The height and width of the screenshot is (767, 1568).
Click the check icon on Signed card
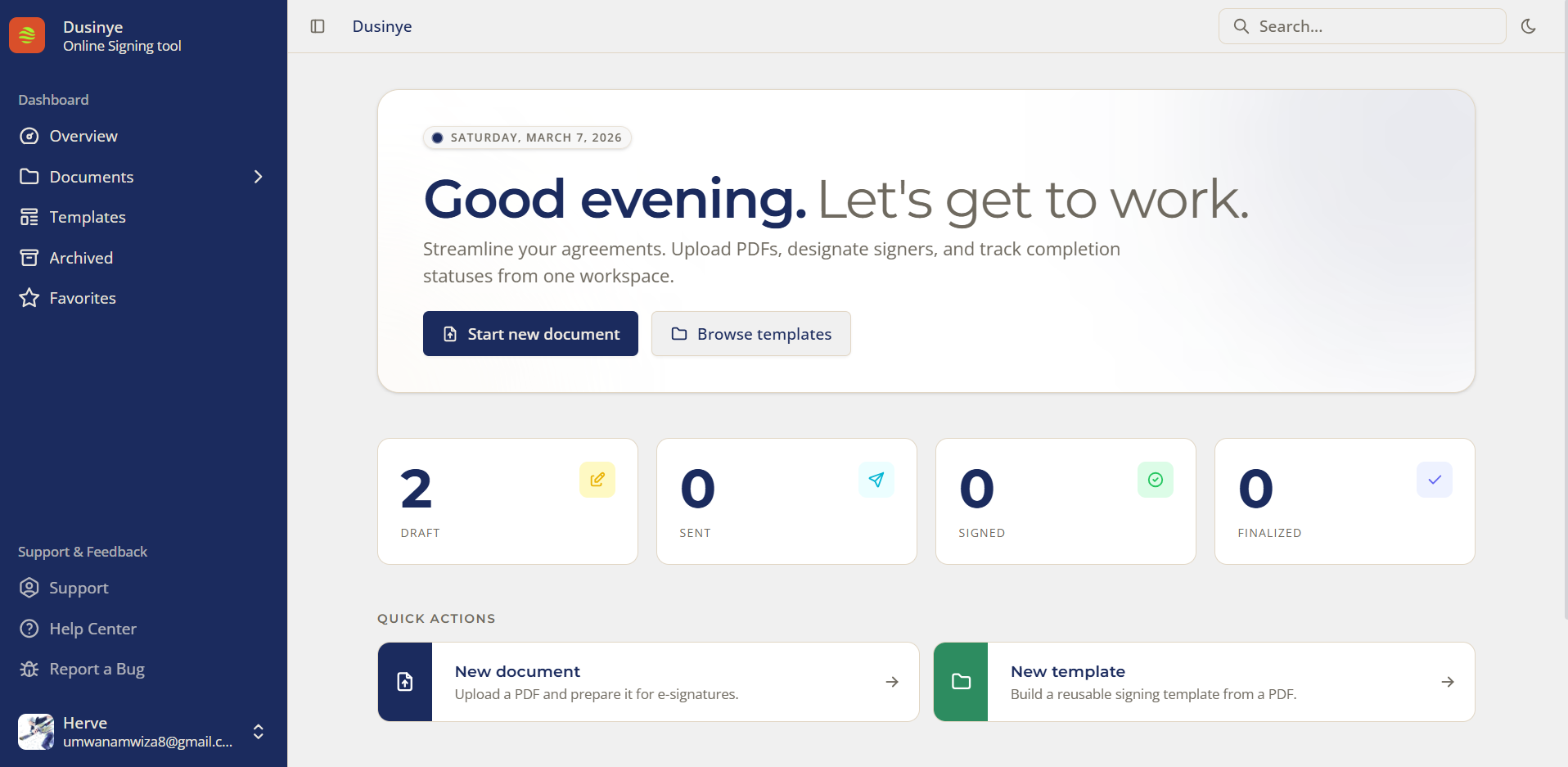(x=1155, y=480)
